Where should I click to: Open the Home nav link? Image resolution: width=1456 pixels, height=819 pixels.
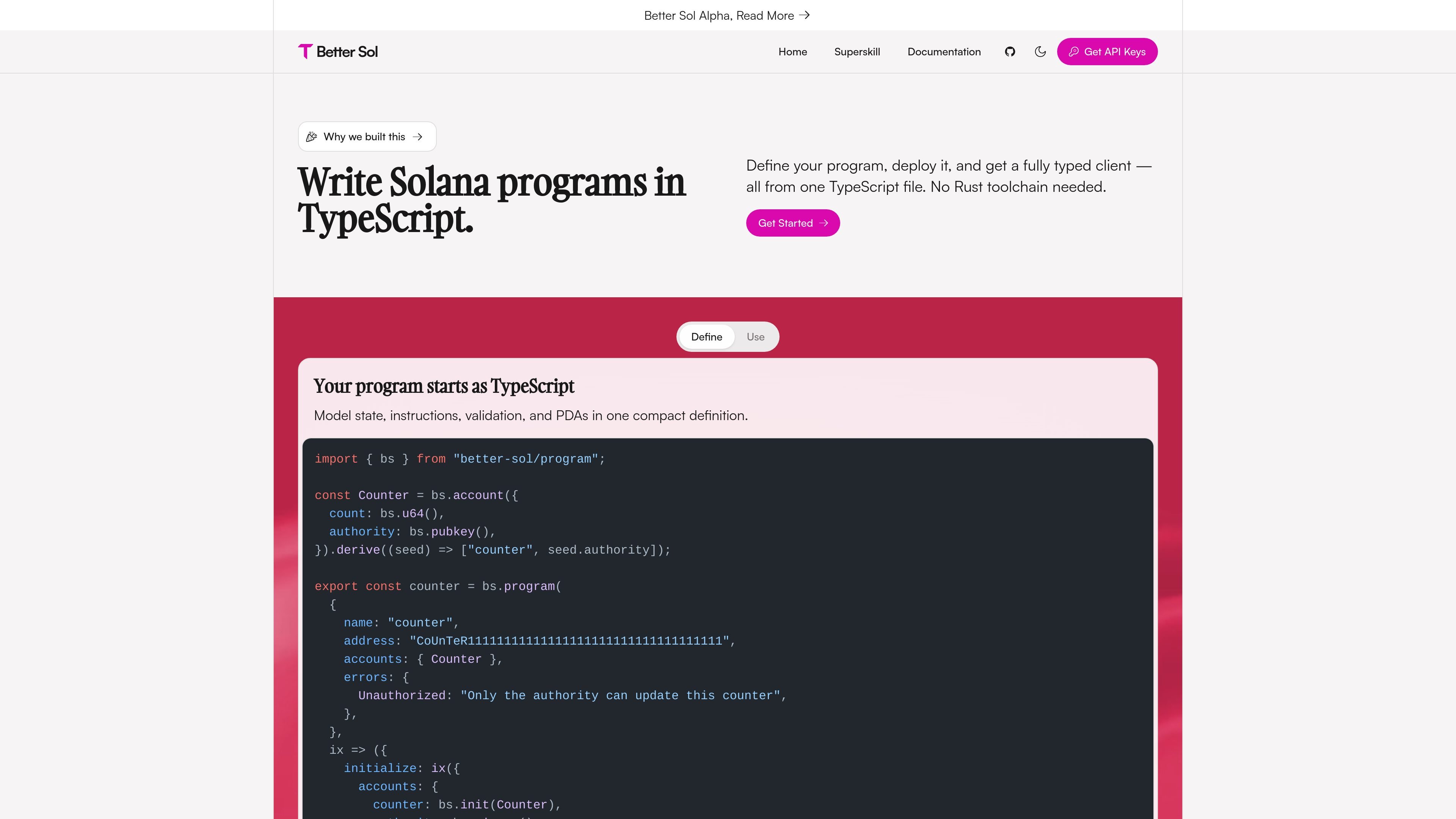click(x=792, y=52)
